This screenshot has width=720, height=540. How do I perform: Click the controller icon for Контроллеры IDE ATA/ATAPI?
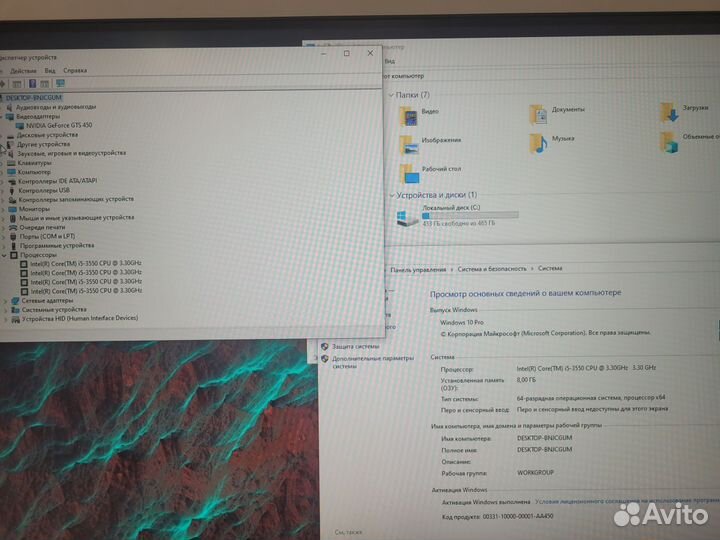pos(12,181)
